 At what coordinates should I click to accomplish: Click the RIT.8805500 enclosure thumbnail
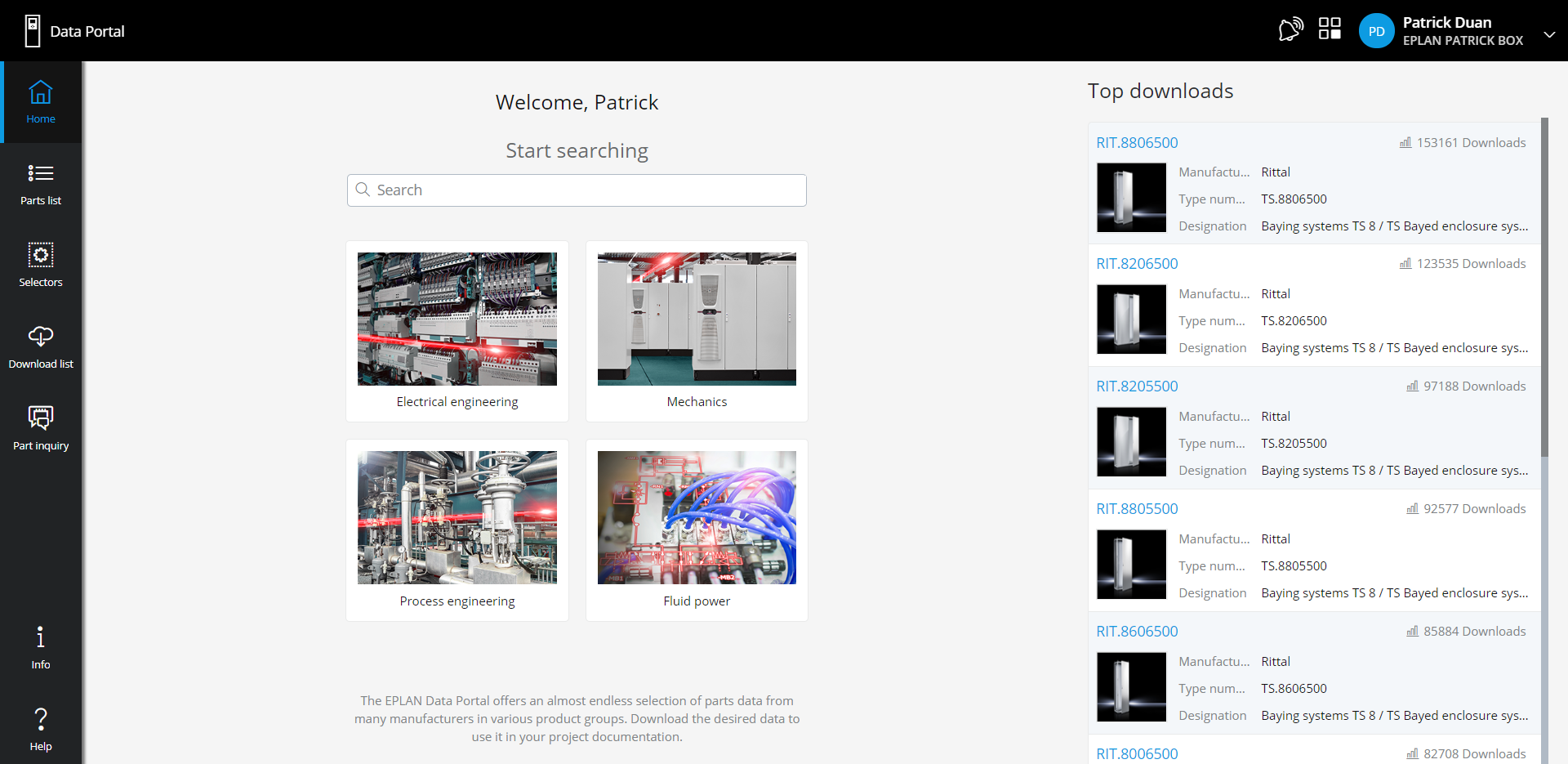[x=1131, y=565]
